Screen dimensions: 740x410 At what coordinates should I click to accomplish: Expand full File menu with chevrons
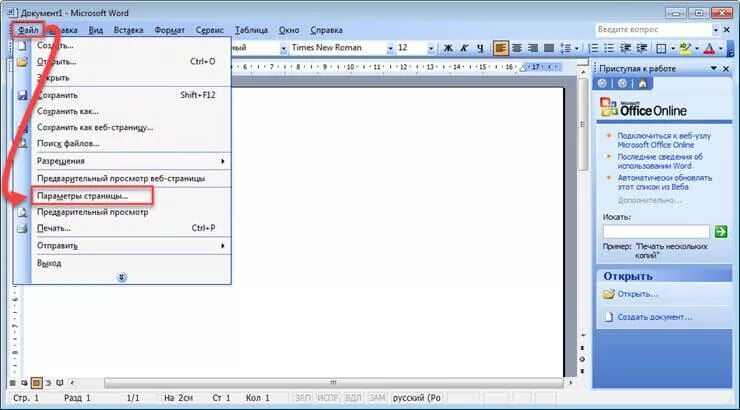(122, 277)
